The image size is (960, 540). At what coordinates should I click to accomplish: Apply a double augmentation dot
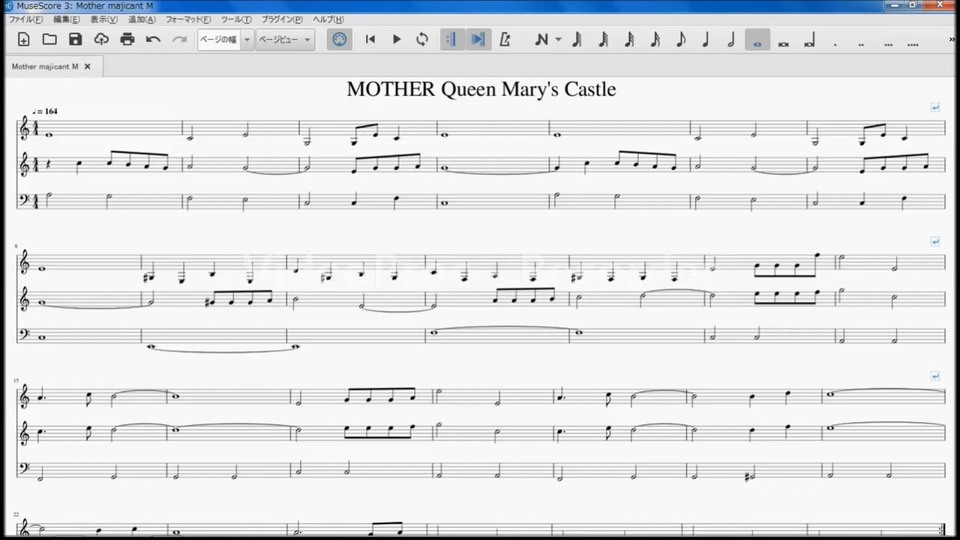click(x=861, y=43)
